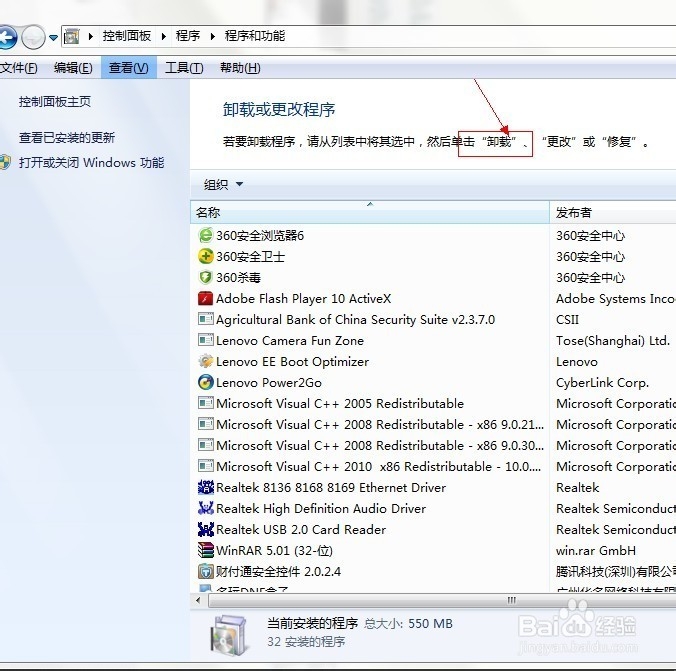Screen dimensions: 676x671
Task: Click installed programs icon in details pane
Action: tap(229, 635)
